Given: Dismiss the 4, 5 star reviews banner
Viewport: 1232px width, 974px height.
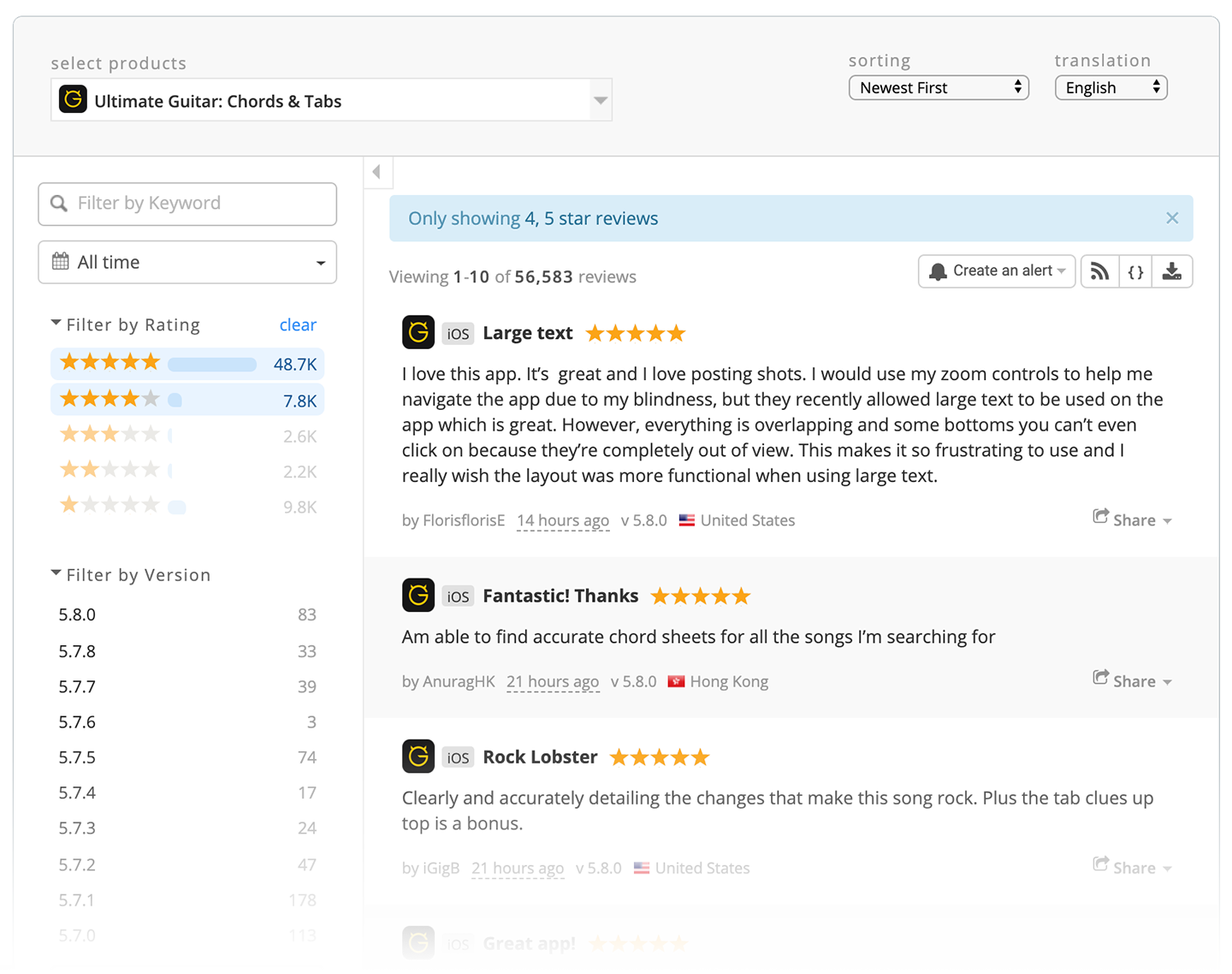Looking at the screenshot, I should tap(1172, 218).
